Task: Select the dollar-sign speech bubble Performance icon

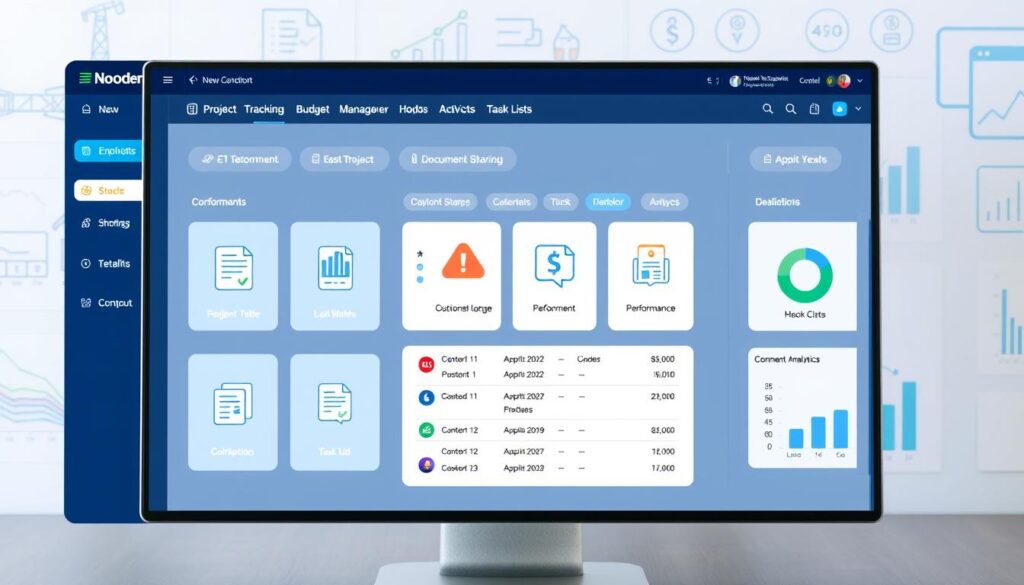Action: coord(554,264)
